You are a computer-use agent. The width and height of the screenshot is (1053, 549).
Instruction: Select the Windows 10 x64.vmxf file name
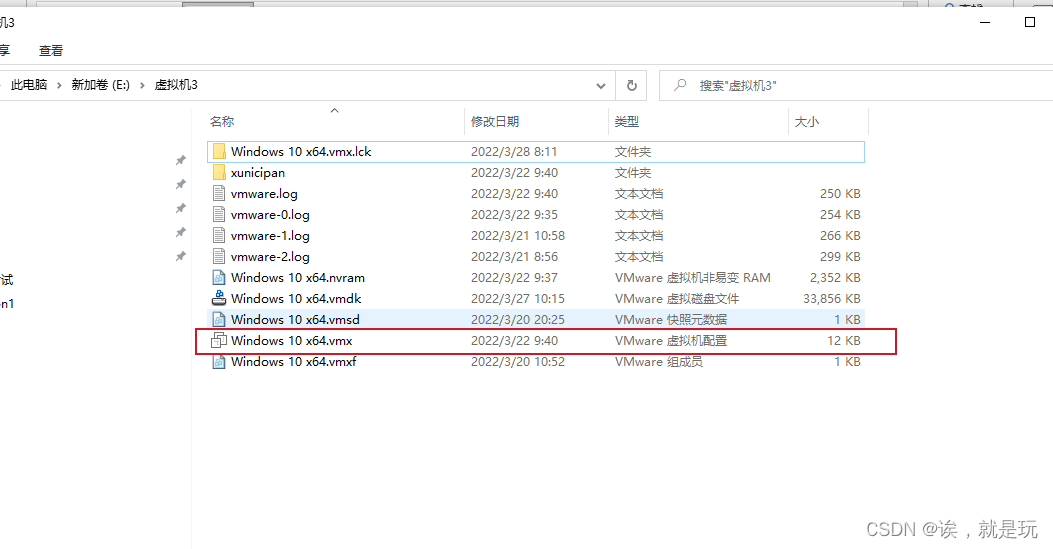[x=293, y=362]
